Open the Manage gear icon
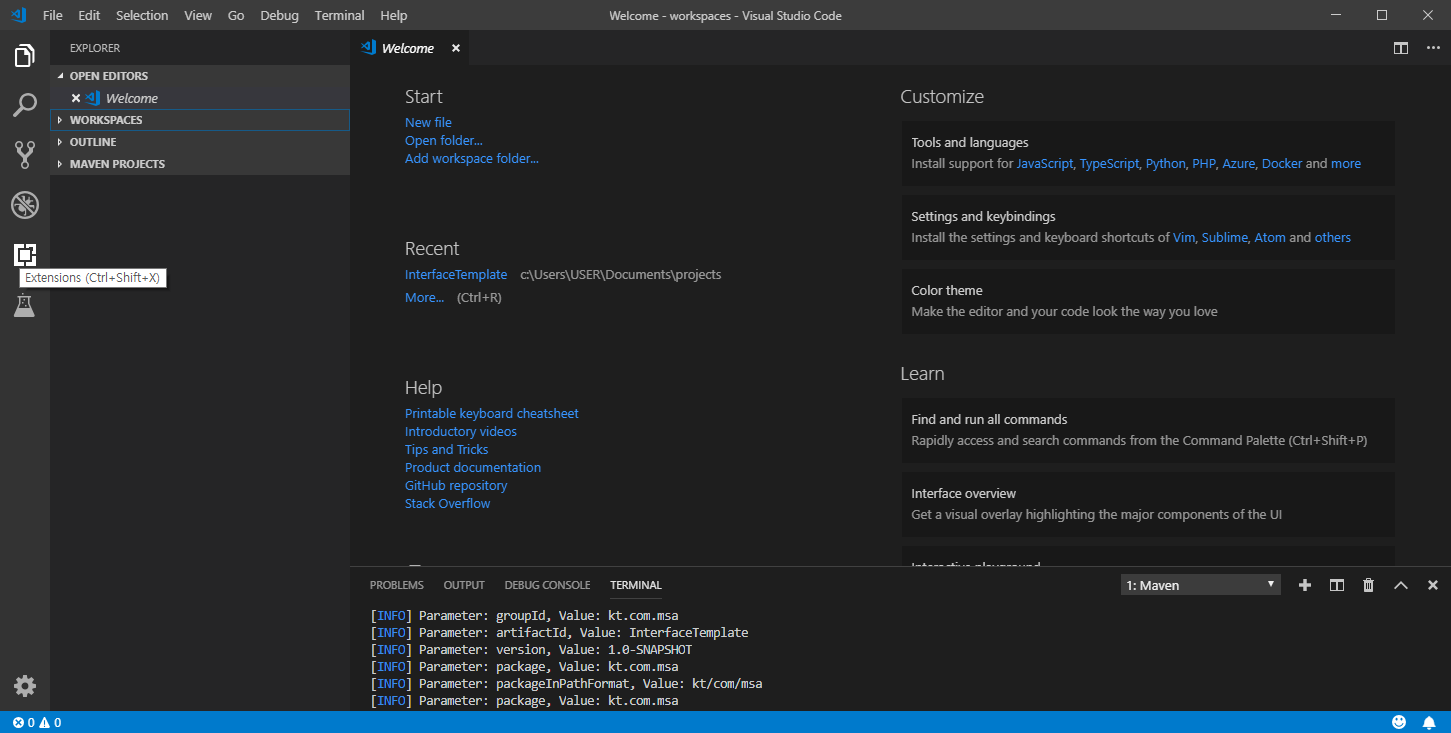The width and height of the screenshot is (1451, 733). pos(25,686)
